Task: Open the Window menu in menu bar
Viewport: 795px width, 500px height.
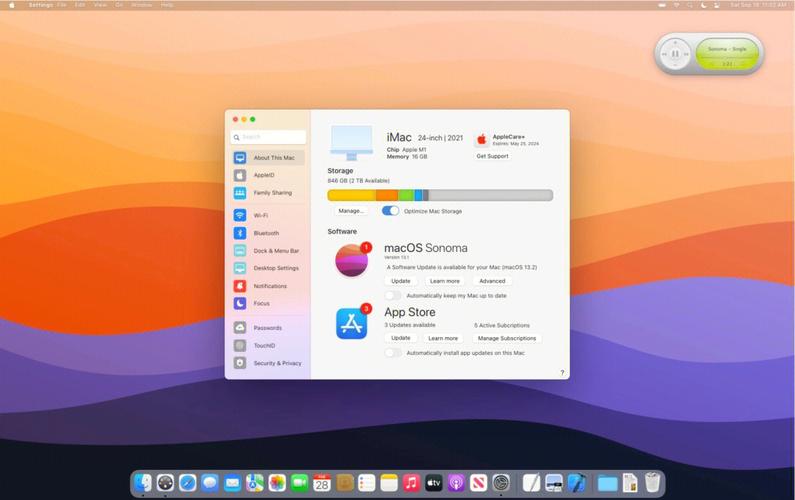Action: click(141, 5)
